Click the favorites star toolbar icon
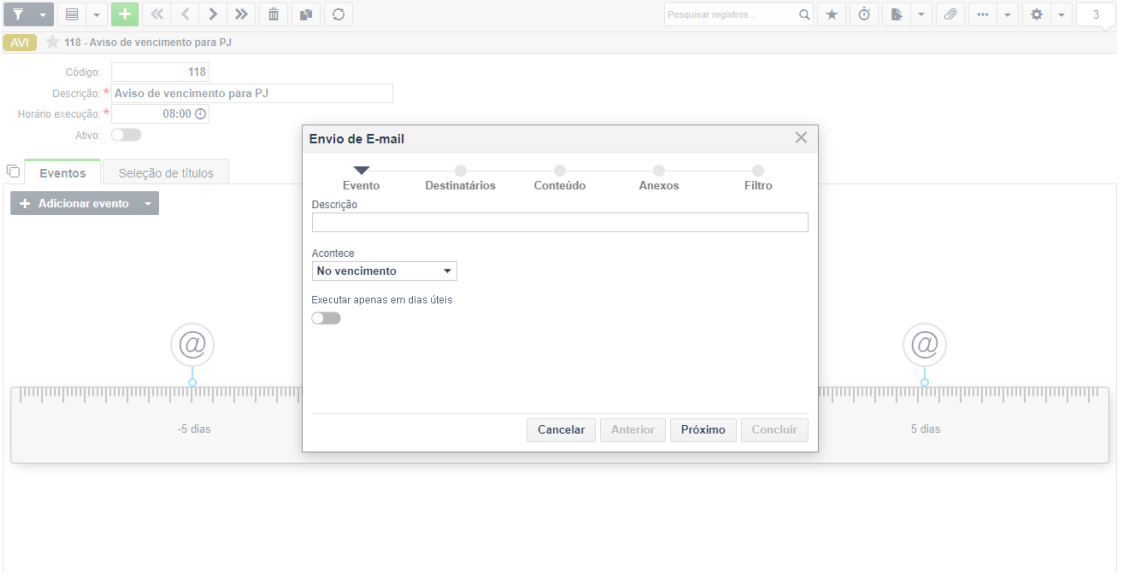This screenshot has width=1121, height=579. pyautogui.click(x=831, y=14)
